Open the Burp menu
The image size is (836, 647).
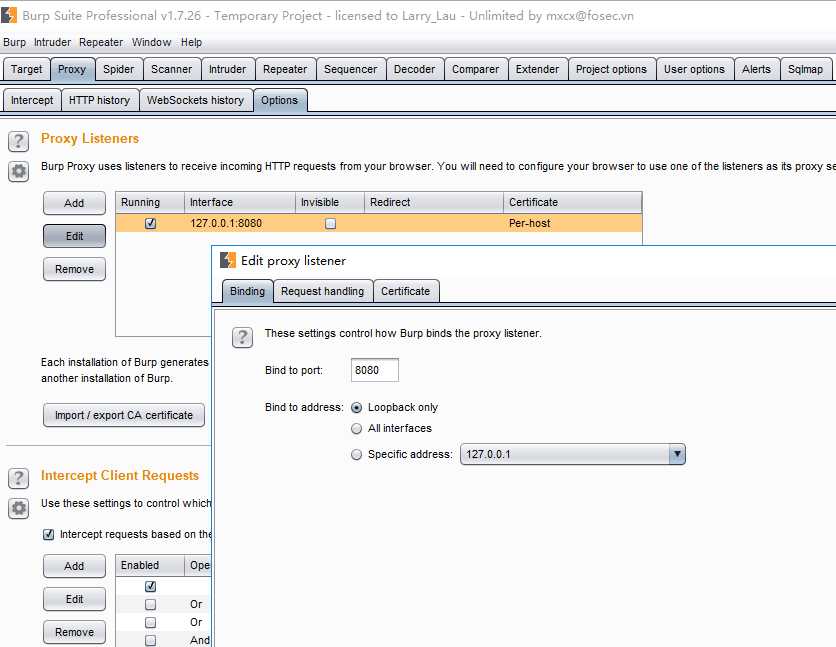click(14, 42)
